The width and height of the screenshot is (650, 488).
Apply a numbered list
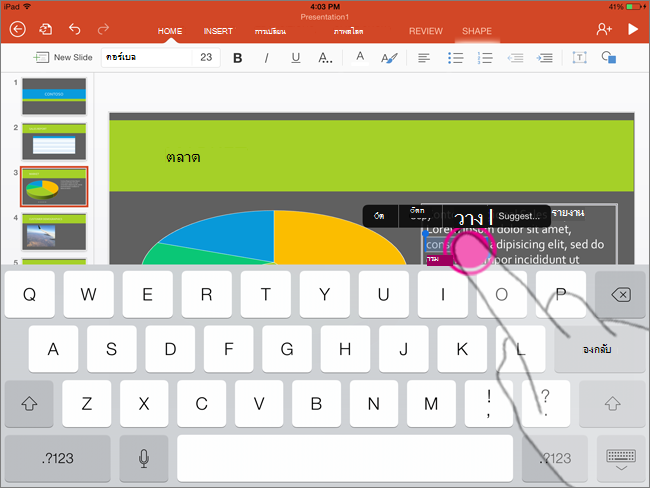tap(485, 58)
